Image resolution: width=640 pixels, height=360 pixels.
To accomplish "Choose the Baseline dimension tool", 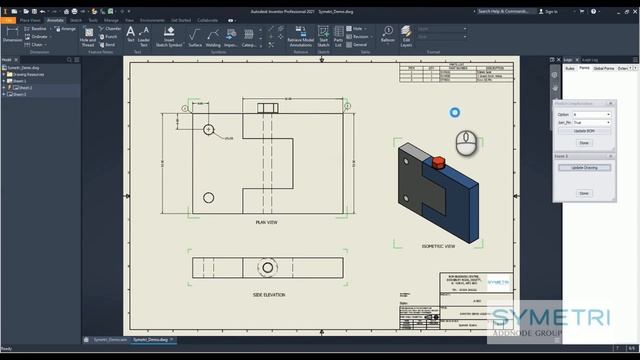I will [35, 29].
